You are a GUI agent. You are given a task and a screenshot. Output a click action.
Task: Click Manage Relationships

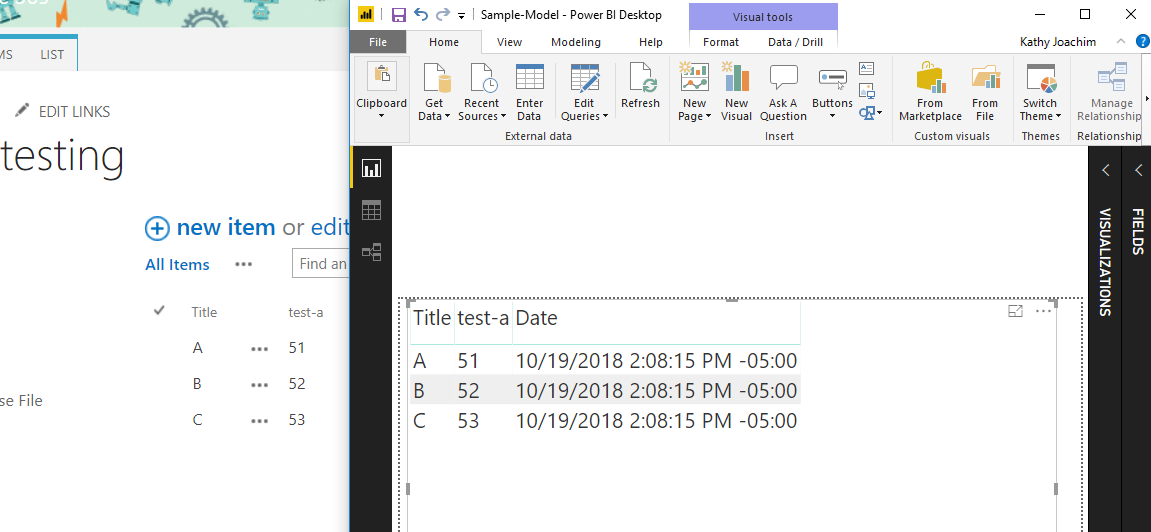[1108, 92]
